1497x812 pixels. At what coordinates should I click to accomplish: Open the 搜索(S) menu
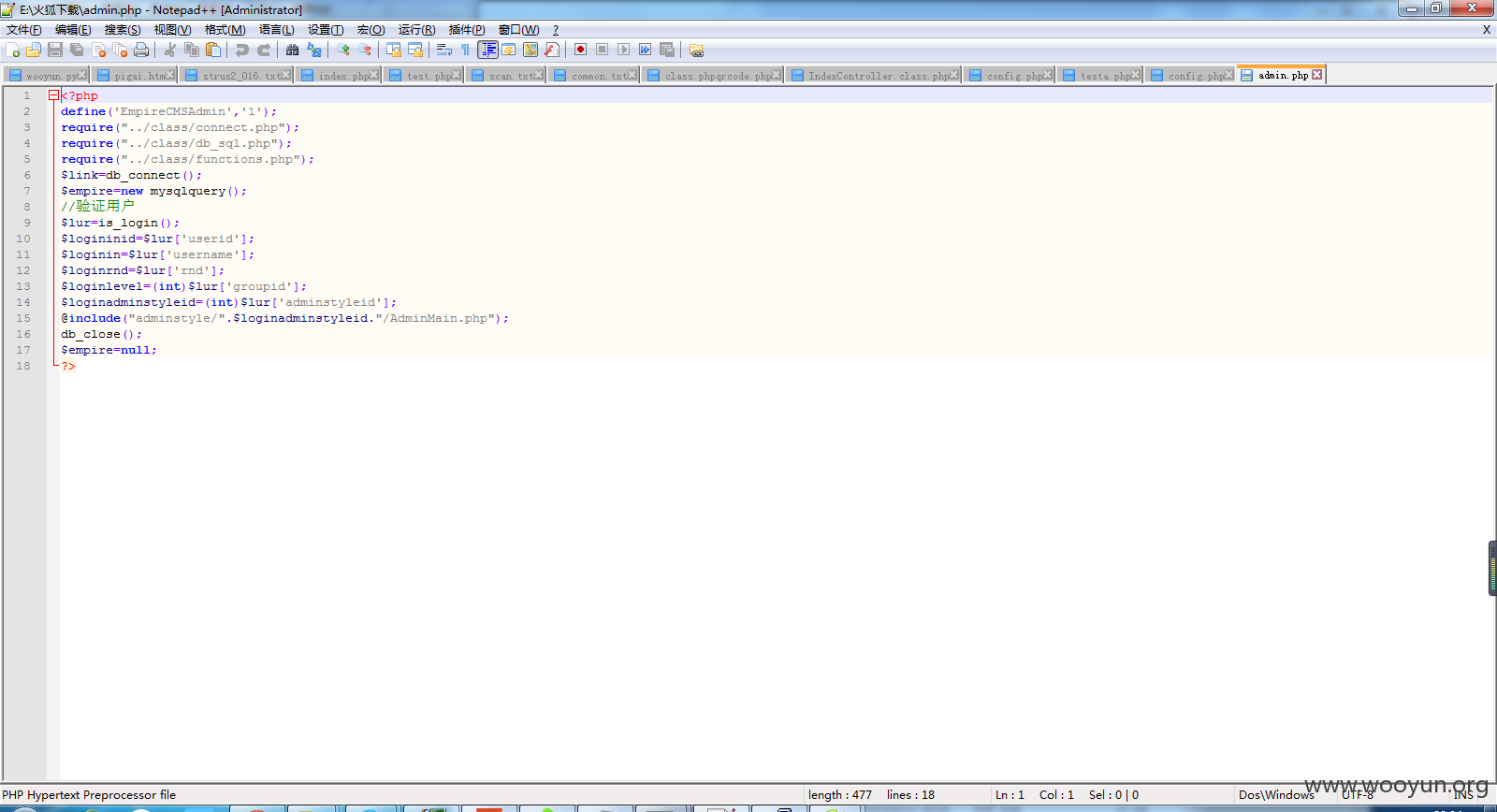(123, 30)
